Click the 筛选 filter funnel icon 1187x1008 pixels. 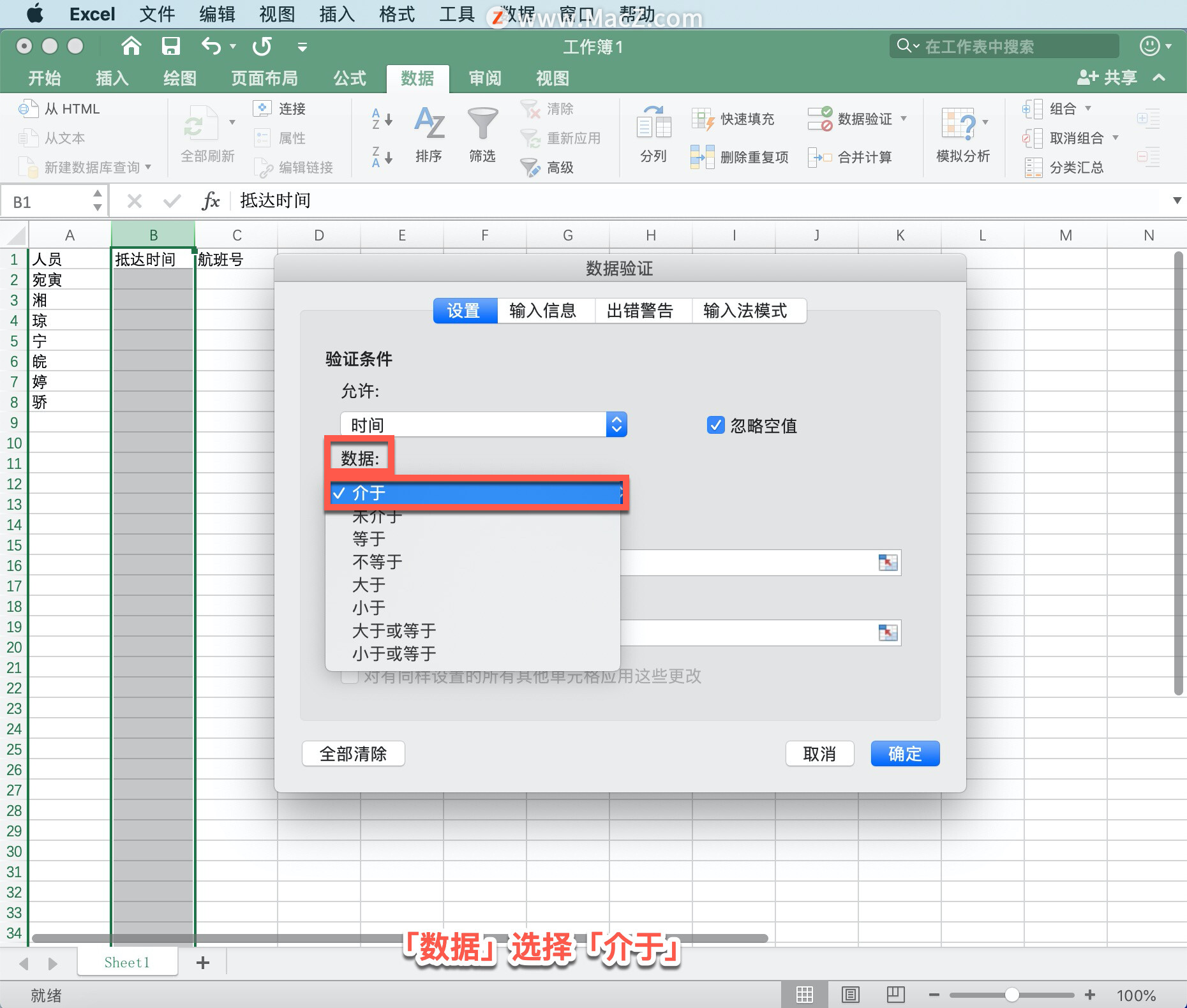(x=482, y=122)
